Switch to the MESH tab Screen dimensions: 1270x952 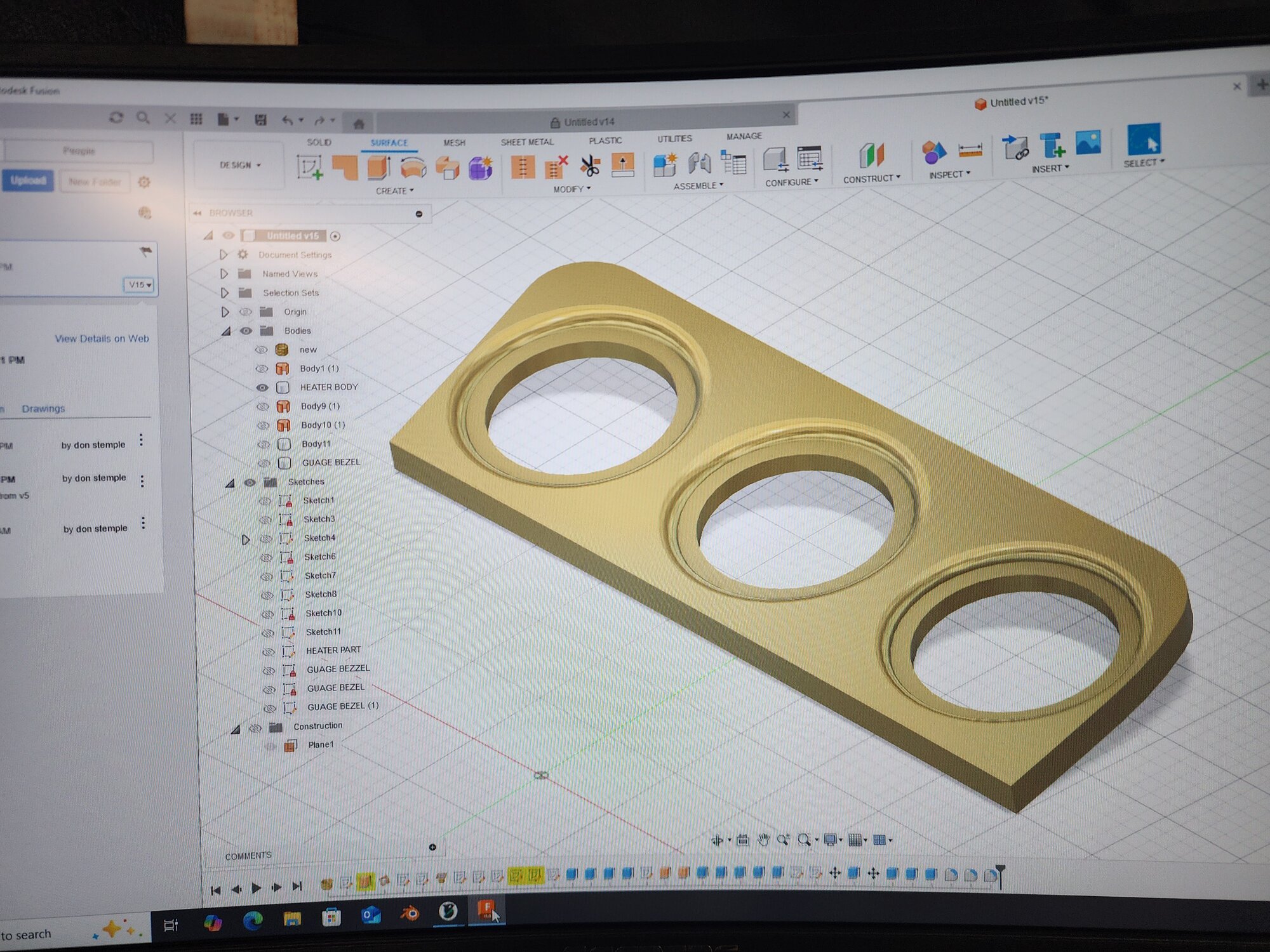coord(454,142)
